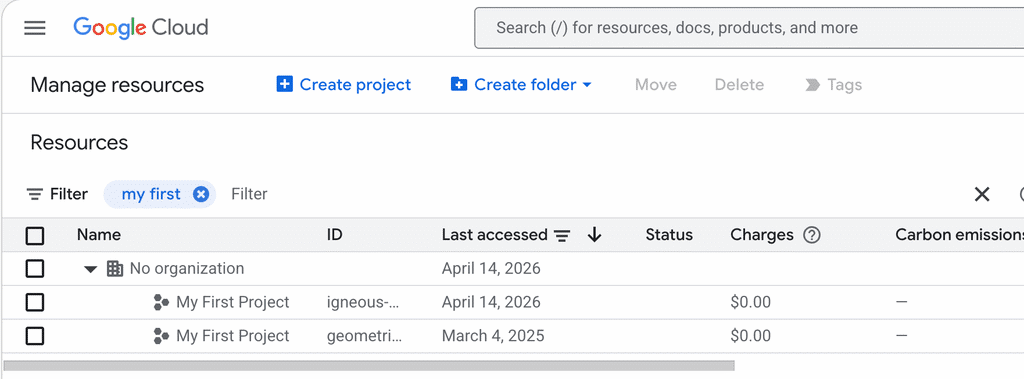Click the Resources section heading
The width and height of the screenshot is (1024, 379).
click(x=79, y=142)
